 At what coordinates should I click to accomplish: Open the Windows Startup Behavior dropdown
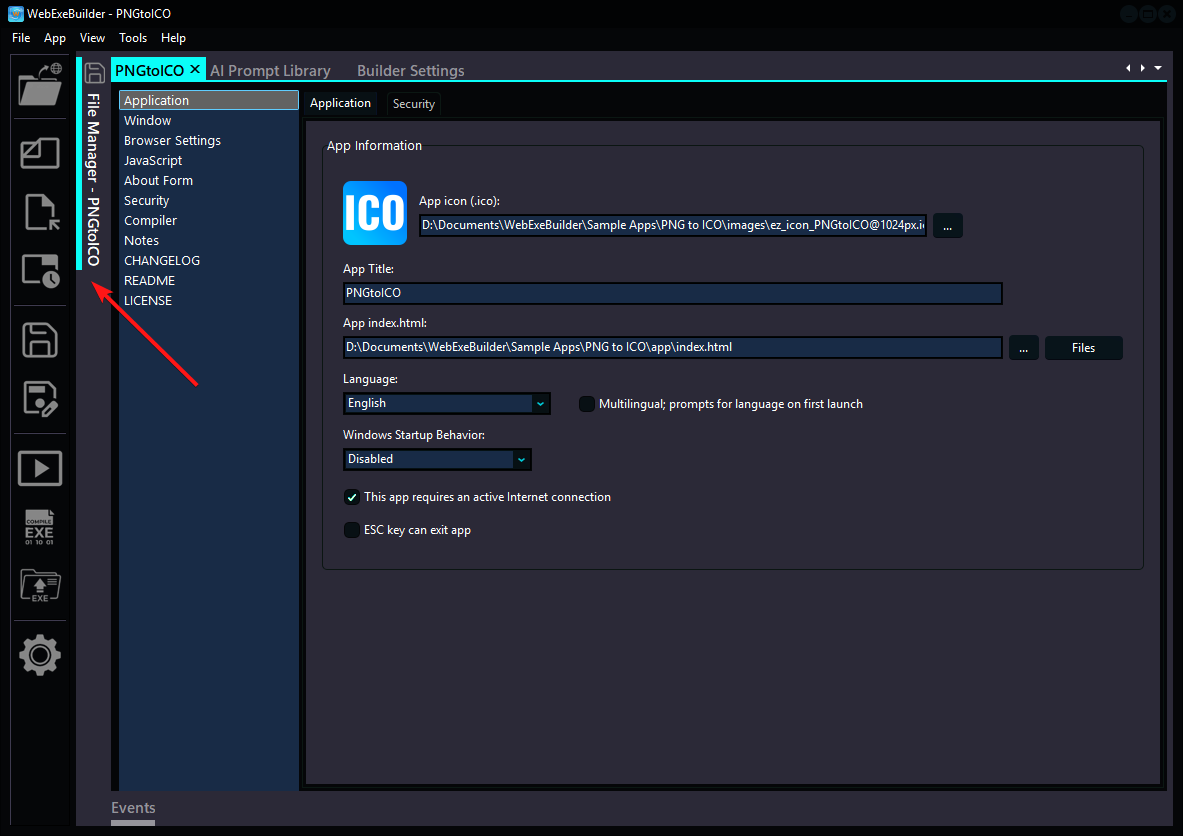coord(521,459)
